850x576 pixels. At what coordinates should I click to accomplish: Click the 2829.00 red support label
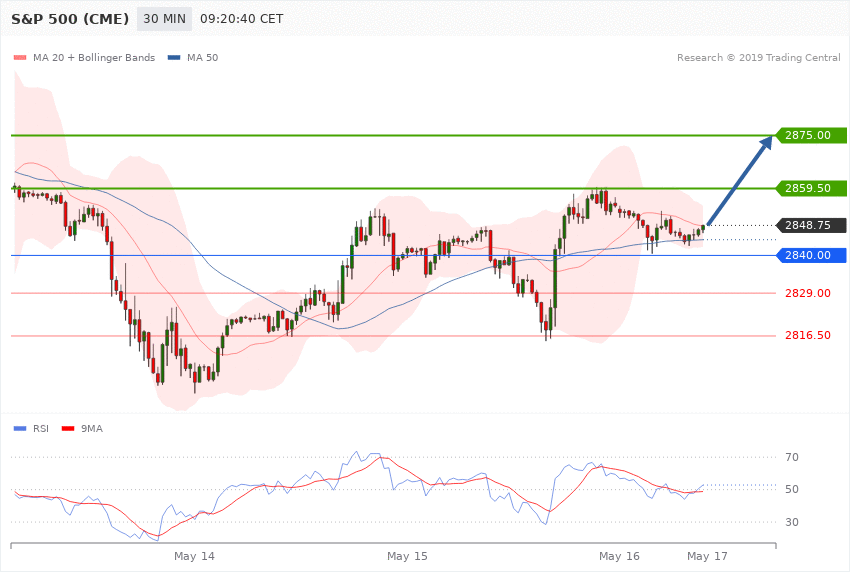(808, 293)
